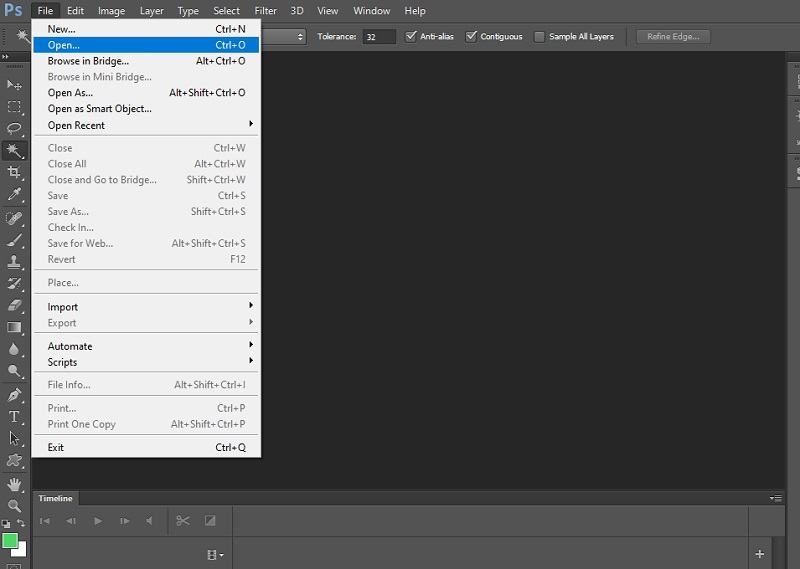Viewport: 800px width, 569px height.
Task: Choose Browse in Bridge...
Action: click(146, 61)
